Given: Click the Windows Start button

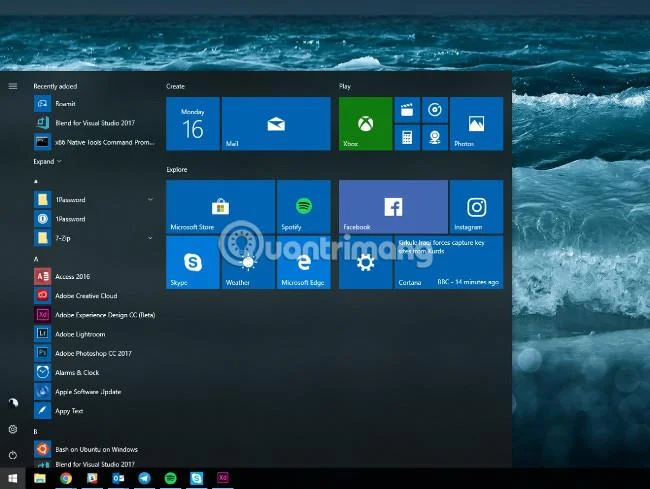Looking at the screenshot, I should coord(12,479).
